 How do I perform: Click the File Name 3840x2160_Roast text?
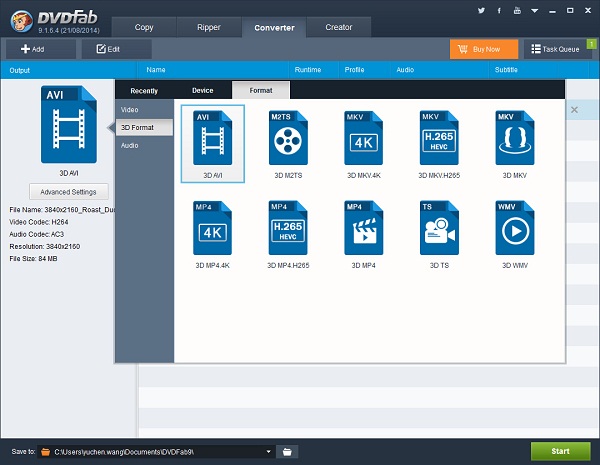click(x=62, y=210)
